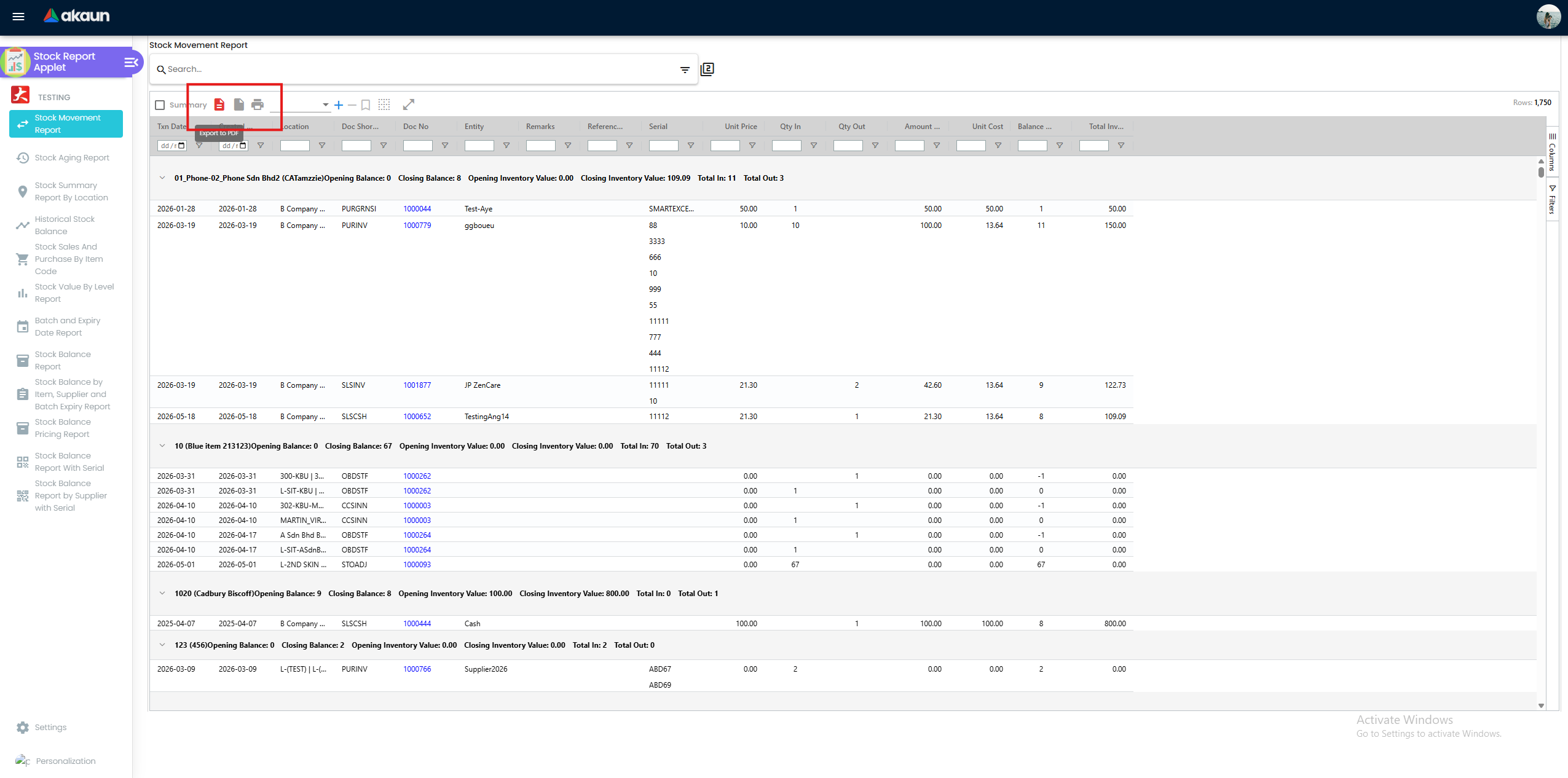Click the SMARTEXCE... serial cell
This screenshot has height=778, width=1568.
671,209
